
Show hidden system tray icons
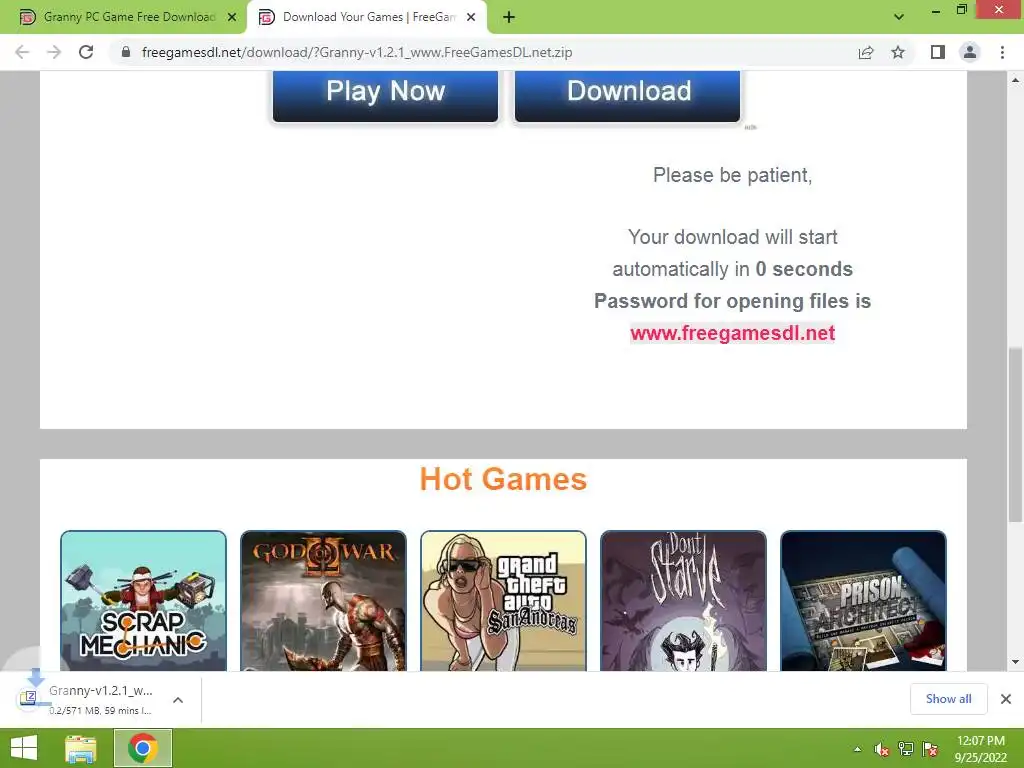pyautogui.click(x=857, y=749)
